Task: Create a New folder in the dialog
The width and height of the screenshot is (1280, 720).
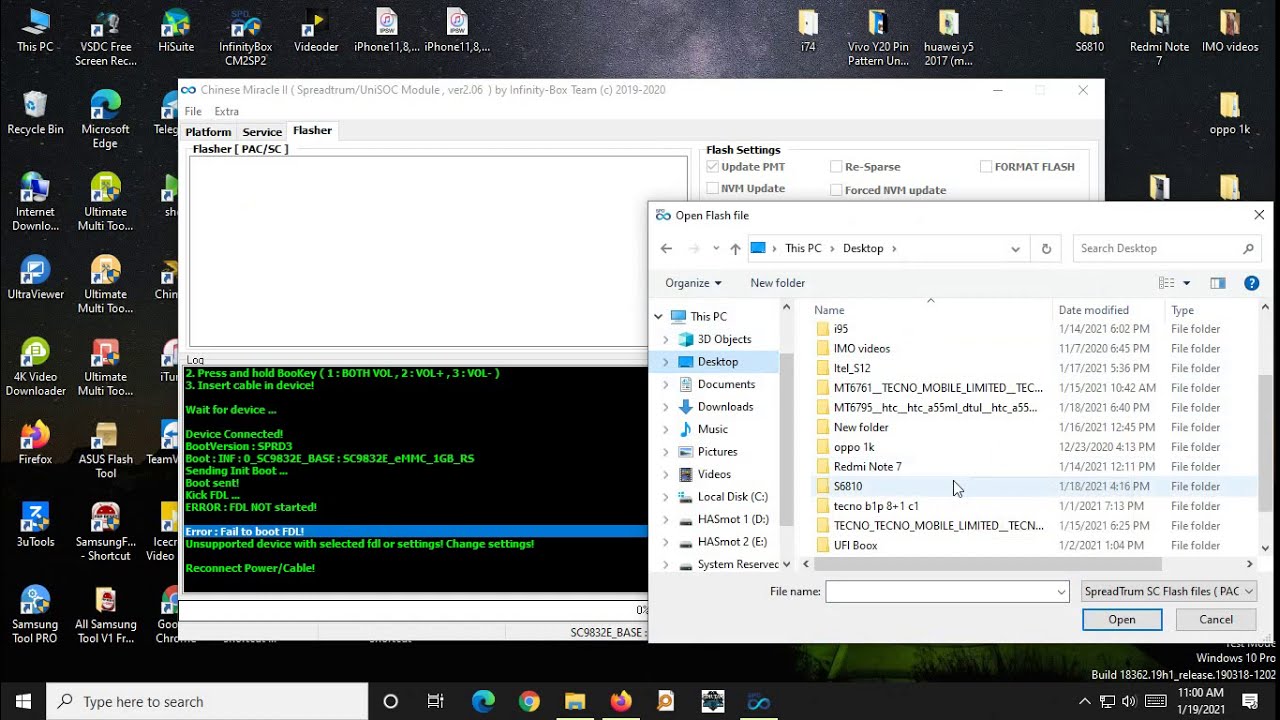Action: pyautogui.click(x=777, y=283)
